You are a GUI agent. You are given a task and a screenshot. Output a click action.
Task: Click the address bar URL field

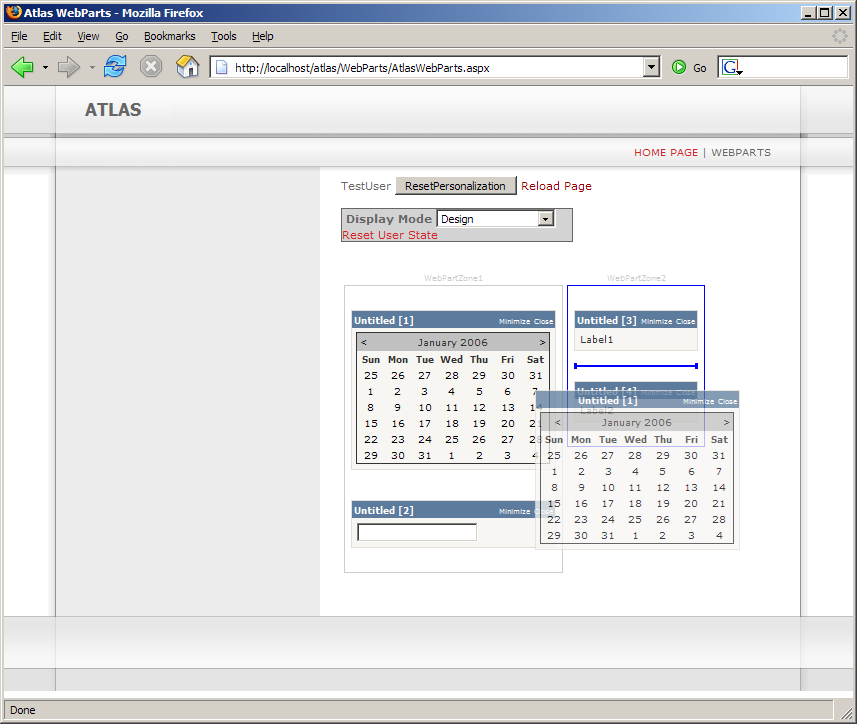[x=437, y=67]
